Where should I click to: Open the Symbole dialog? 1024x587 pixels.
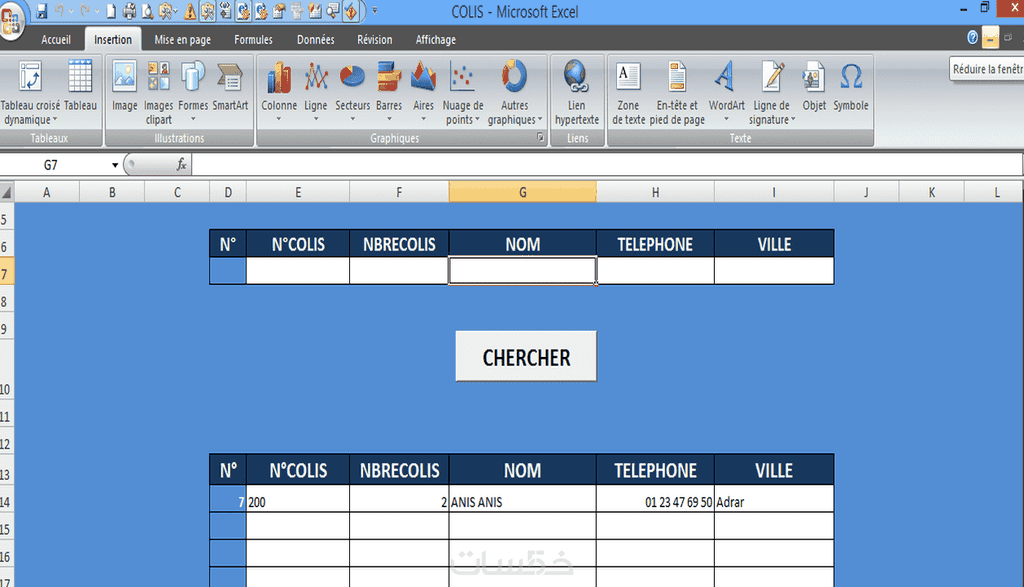851,86
